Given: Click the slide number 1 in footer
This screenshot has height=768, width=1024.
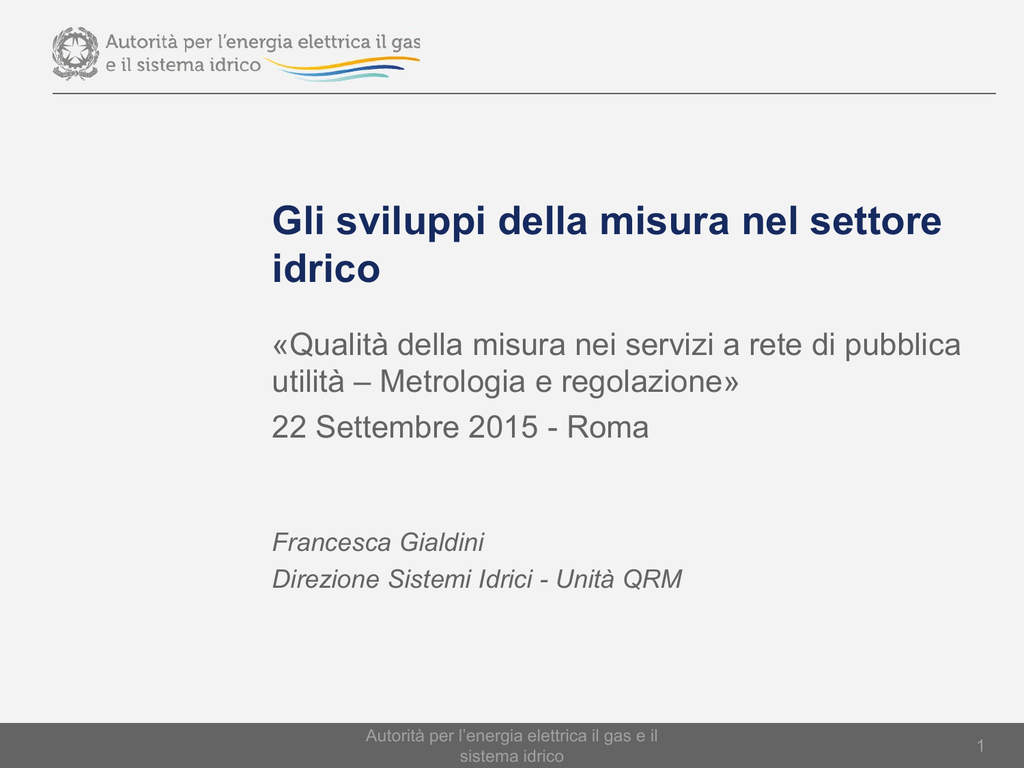Looking at the screenshot, I should [980, 746].
